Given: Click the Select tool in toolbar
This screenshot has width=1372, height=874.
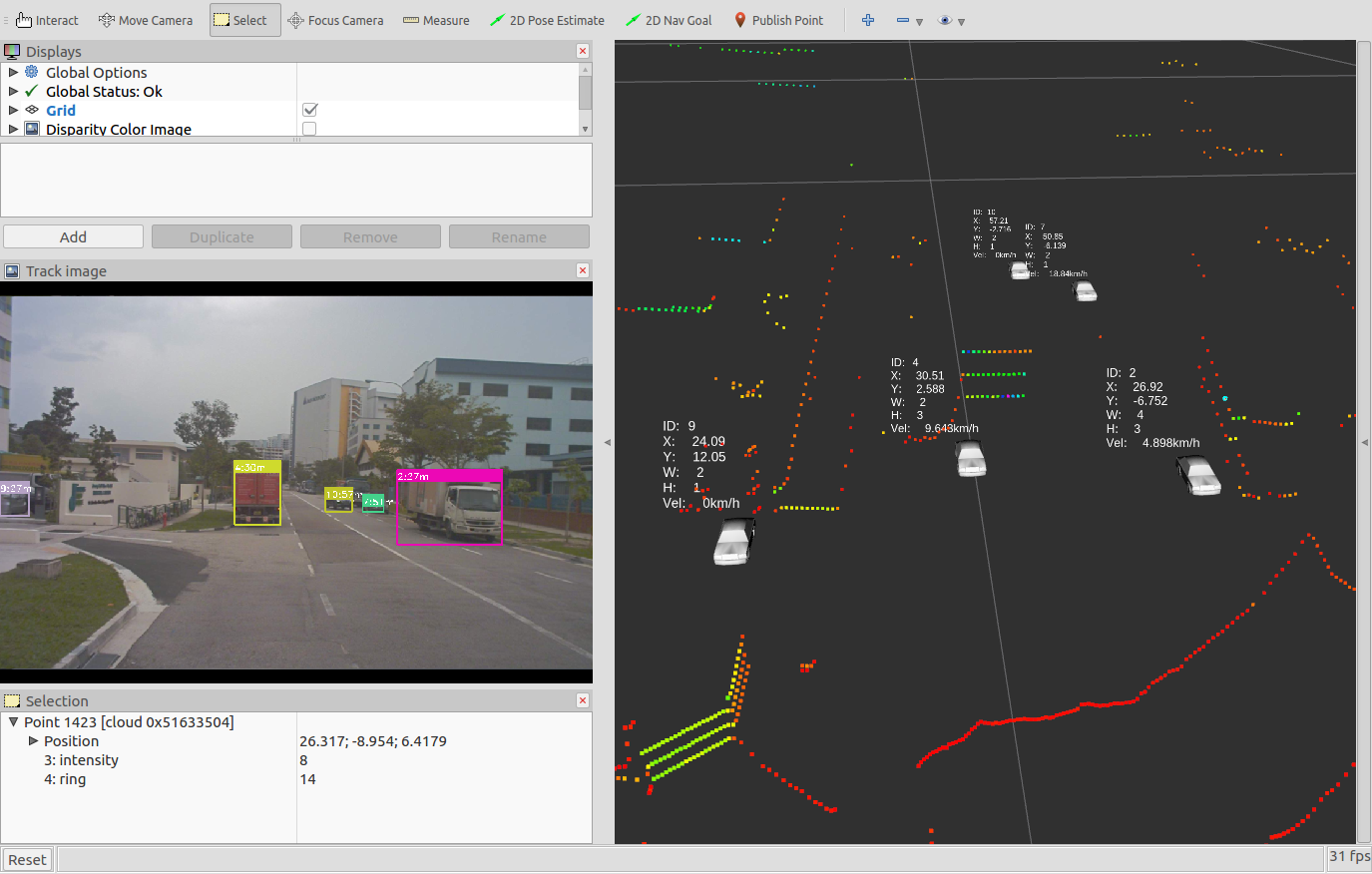Looking at the screenshot, I should (245, 20).
